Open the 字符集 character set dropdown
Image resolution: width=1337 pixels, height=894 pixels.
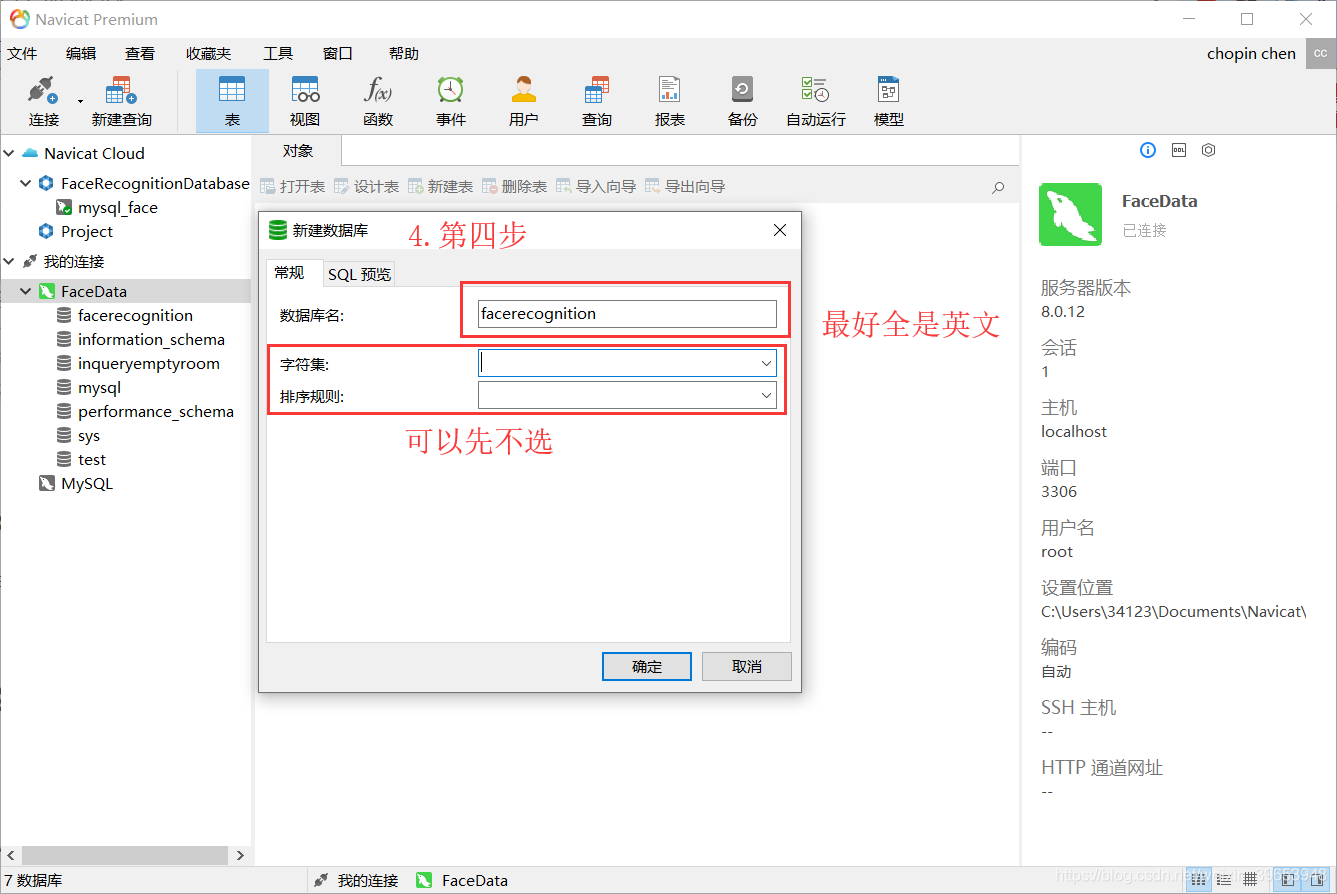[766, 363]
